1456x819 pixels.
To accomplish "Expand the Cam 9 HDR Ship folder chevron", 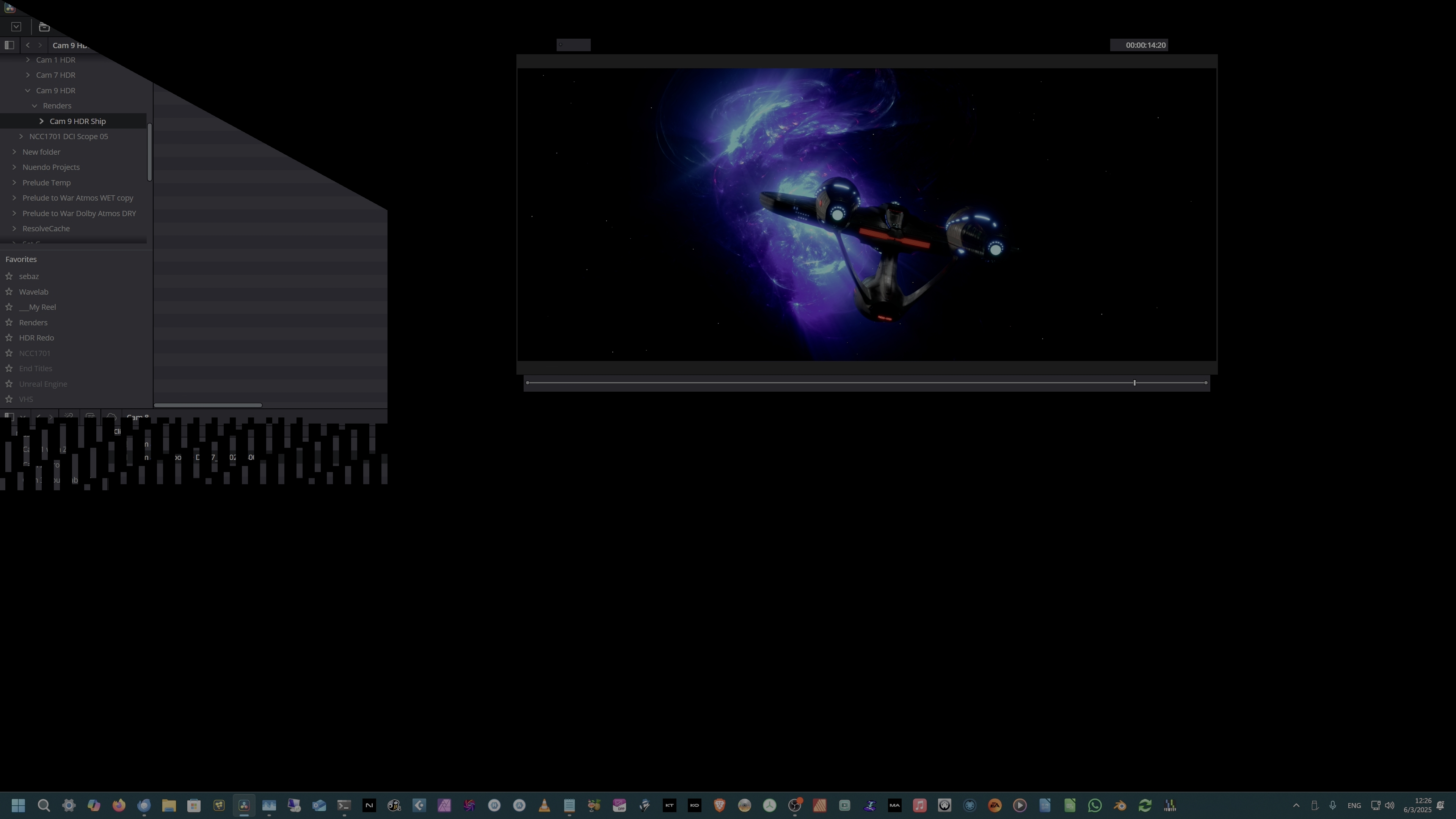I will tap(41, 121).
